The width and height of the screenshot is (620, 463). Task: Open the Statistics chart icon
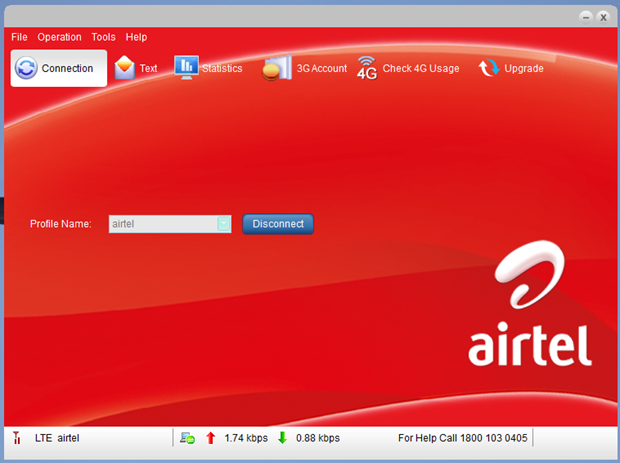186,67
